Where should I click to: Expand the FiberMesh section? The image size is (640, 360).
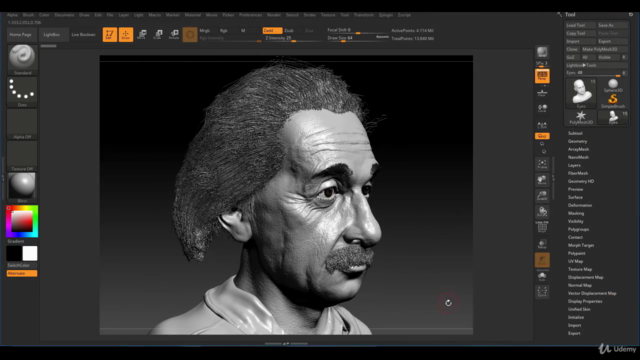click(578, 173)
